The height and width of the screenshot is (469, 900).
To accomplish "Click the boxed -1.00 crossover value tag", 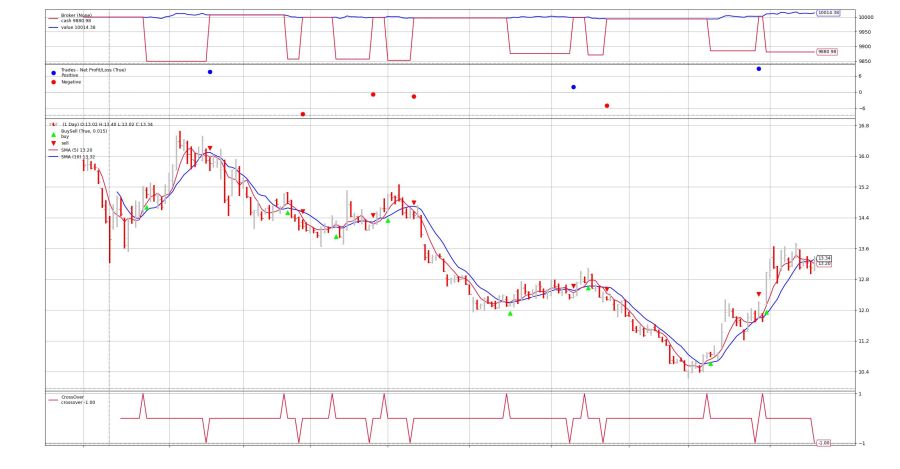I will pyautogui.click(x=823, y=443).
